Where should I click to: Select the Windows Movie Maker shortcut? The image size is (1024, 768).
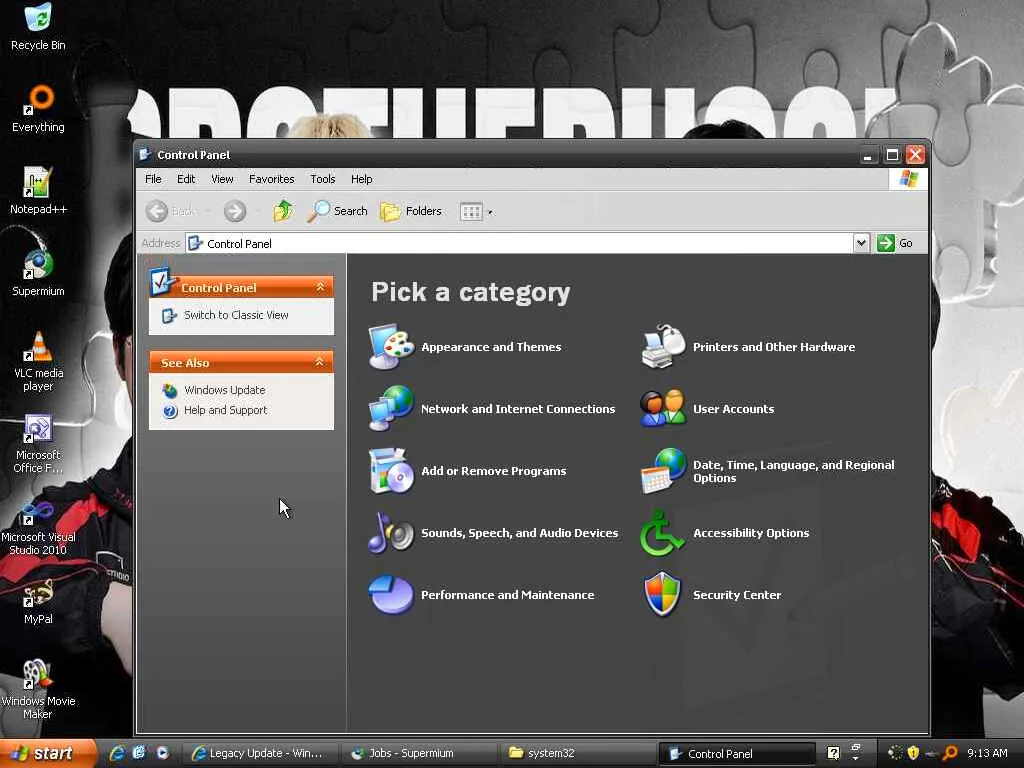(39, 690)
